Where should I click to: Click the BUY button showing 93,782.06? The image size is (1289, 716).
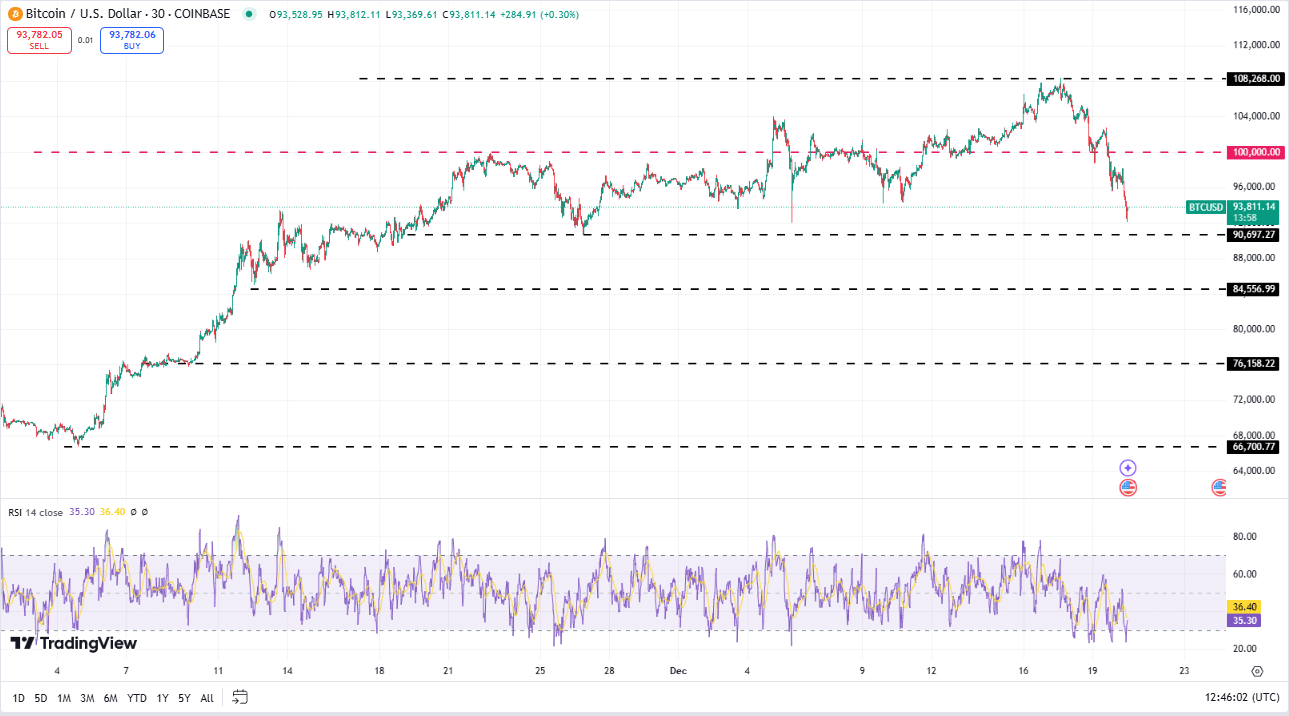coord(131,39)
